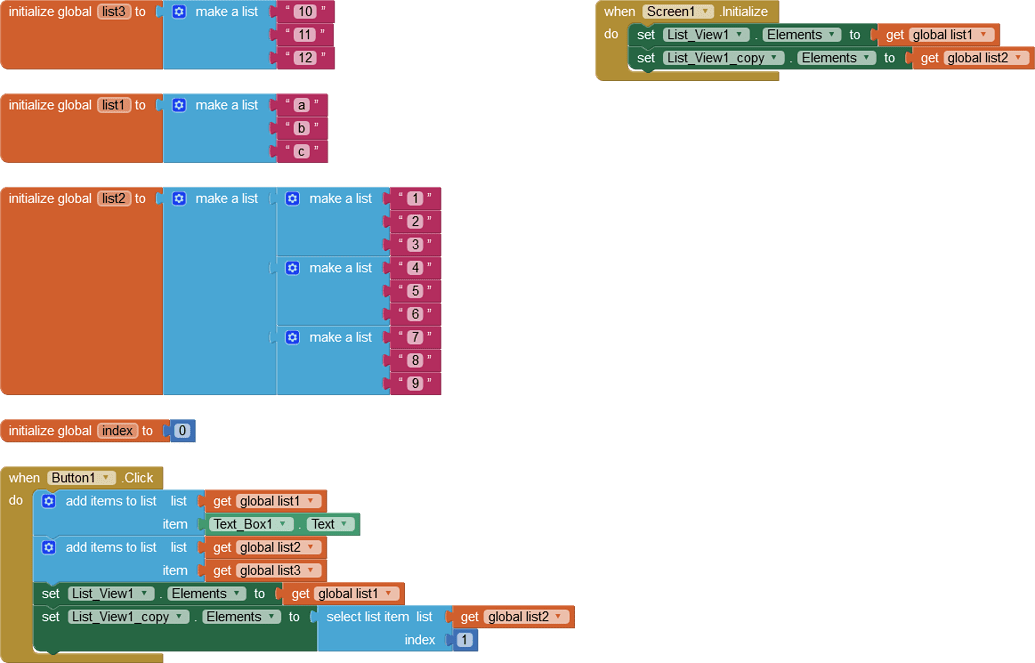Click the "1" index block in select list item
1035x663 pixels.
click(x=463, y=639)
